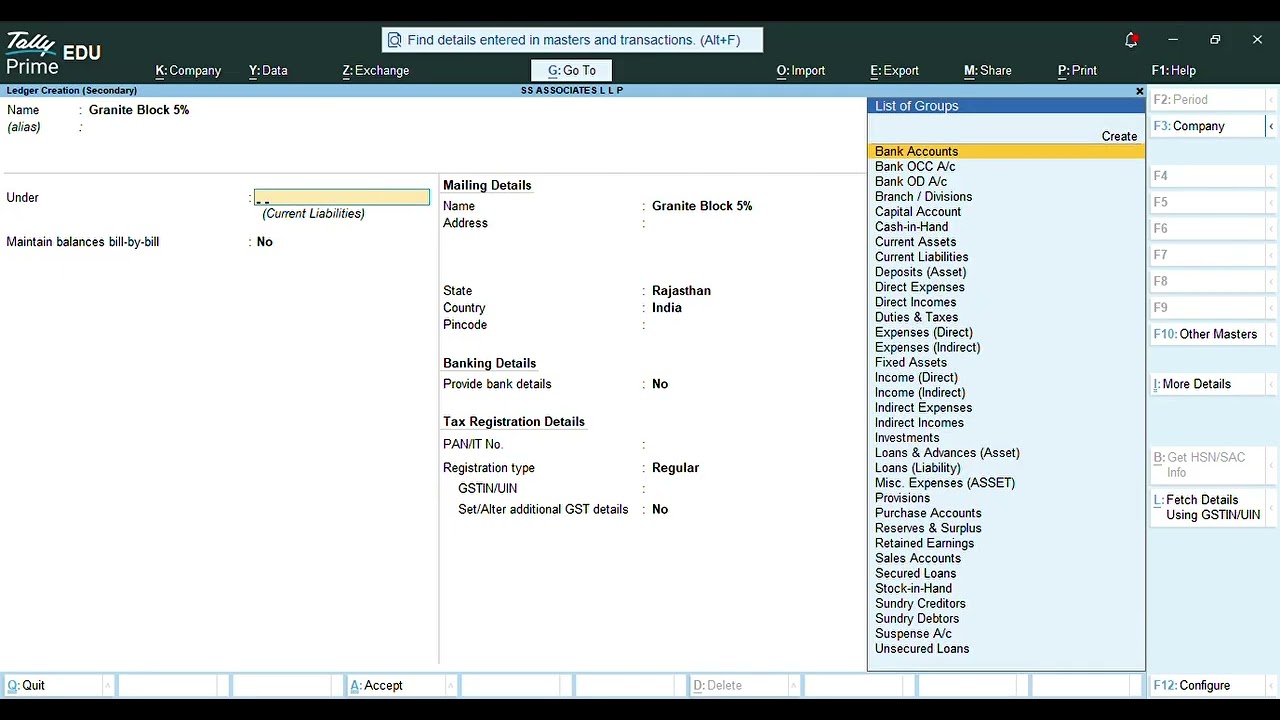The image size is (1280, 720).
Task: Select Sundry Creditors group
Action: [1006, 603]
